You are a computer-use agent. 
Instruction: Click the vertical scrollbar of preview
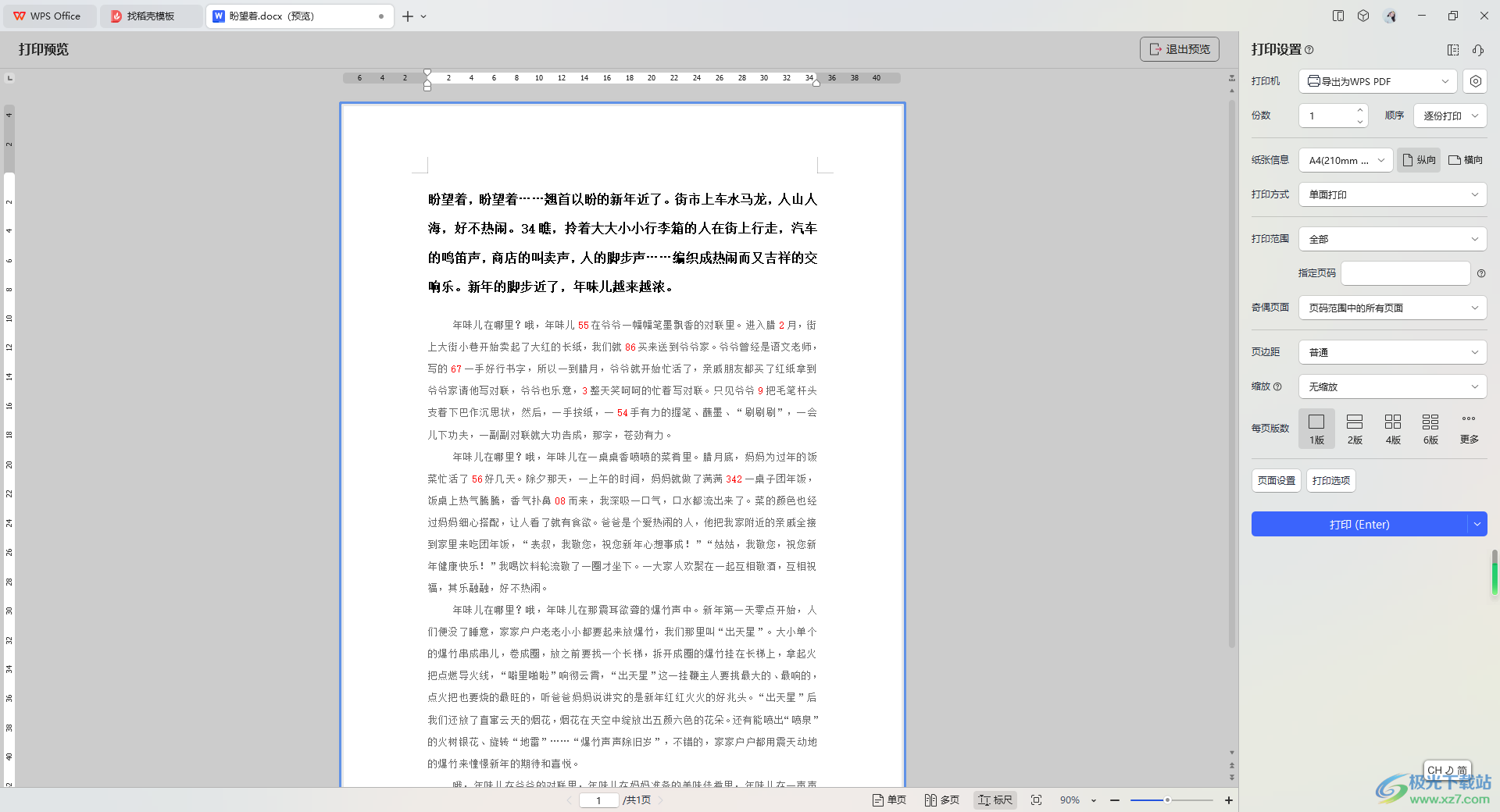[1232, 375]
